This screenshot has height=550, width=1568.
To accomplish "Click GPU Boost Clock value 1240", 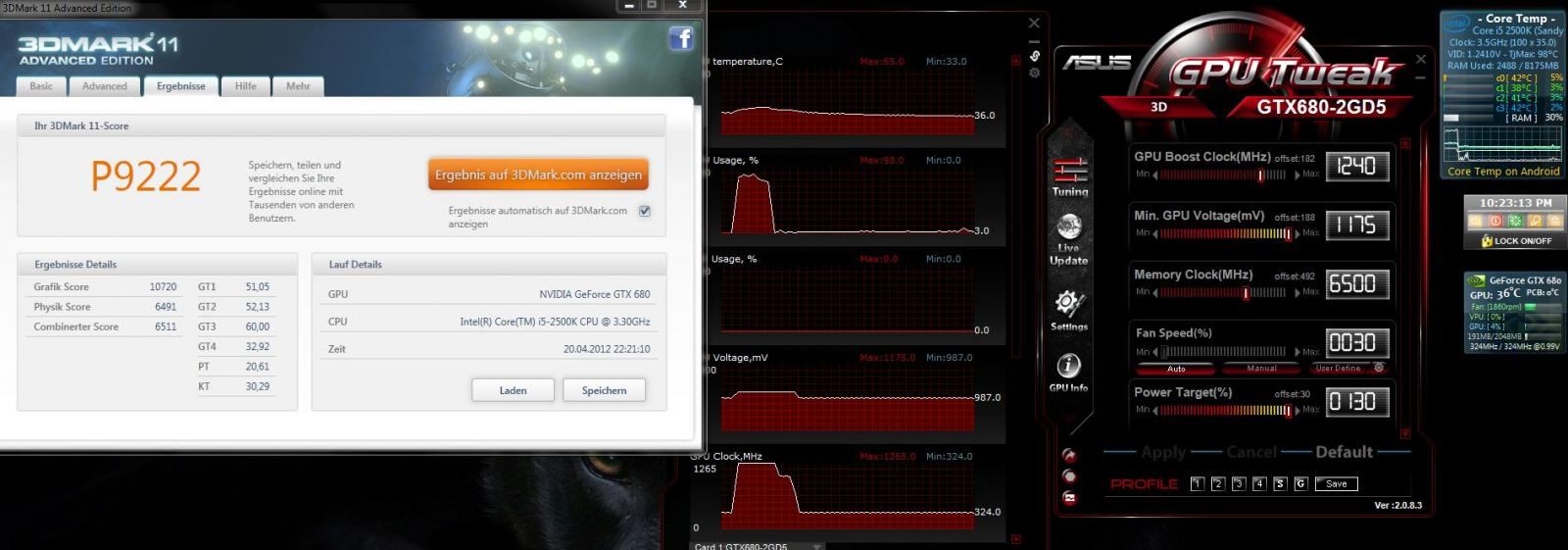I will point(1357,167).
